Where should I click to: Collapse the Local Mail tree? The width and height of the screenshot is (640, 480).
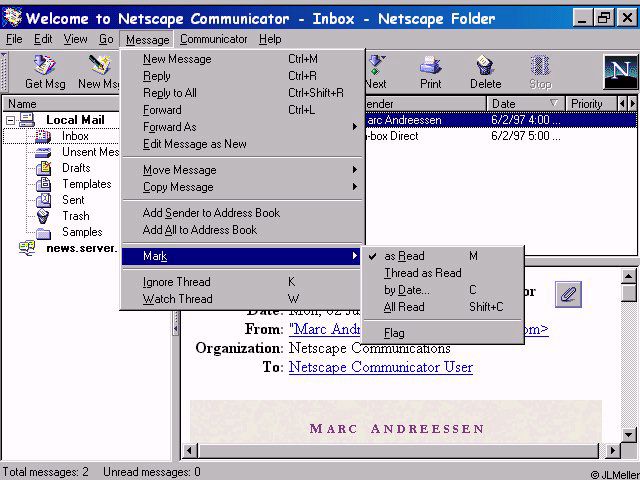(x=11, y=120)
